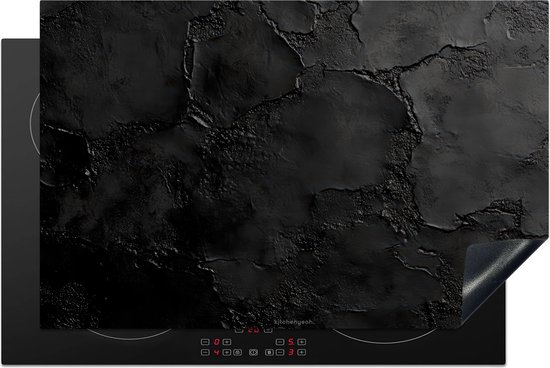550x368 pixels.
Task: Tap the red 4 heat level display
Action: tap(217, 352)
